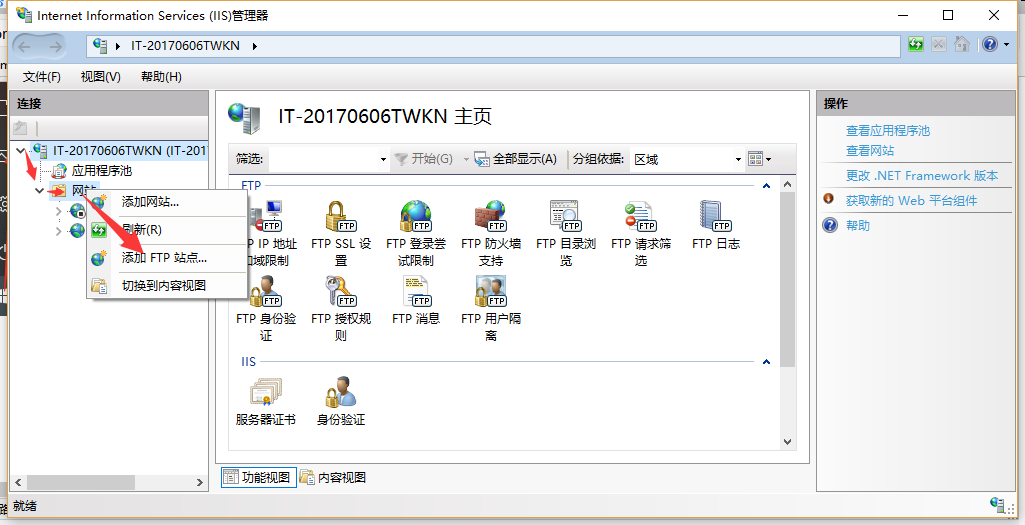
Task: Click the 查看应用程序池 link
Action: pos(888,131)
